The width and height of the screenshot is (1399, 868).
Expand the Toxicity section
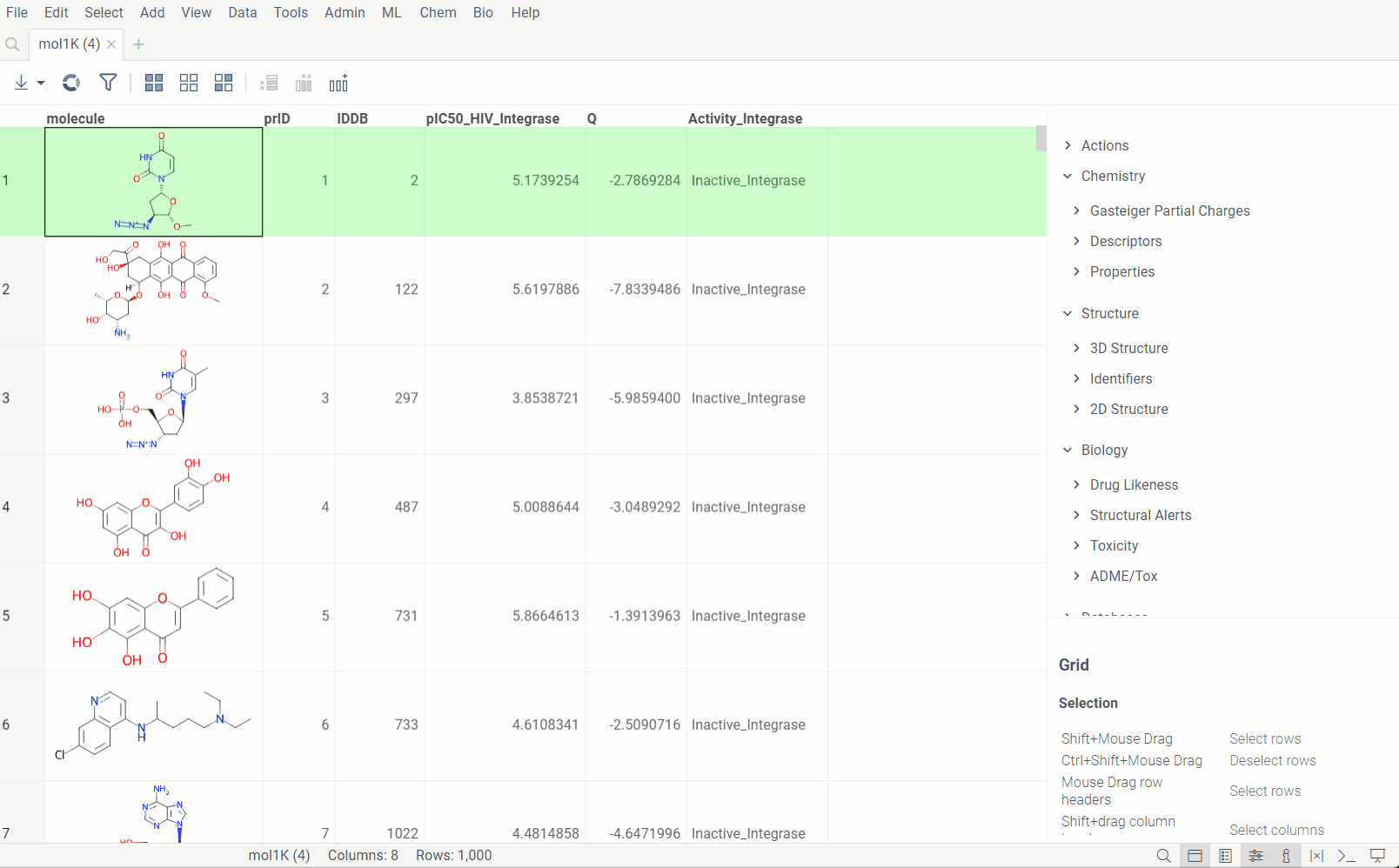(1114, 545)
